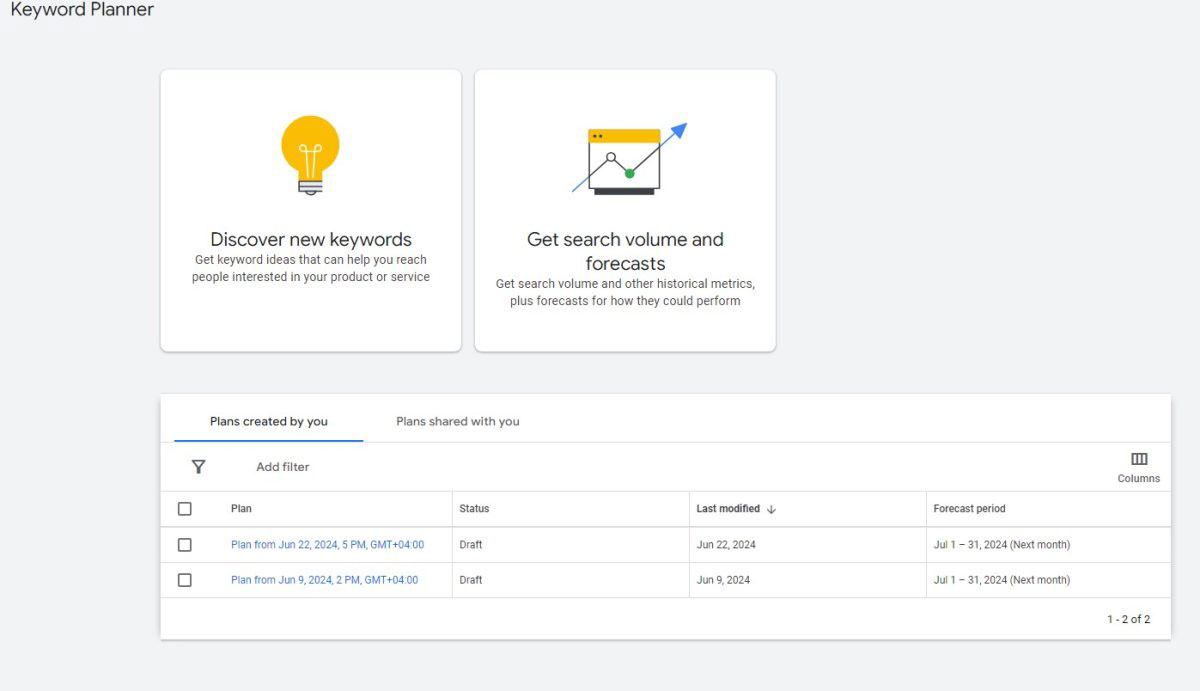Click Add filter text field

click(283, 467)
